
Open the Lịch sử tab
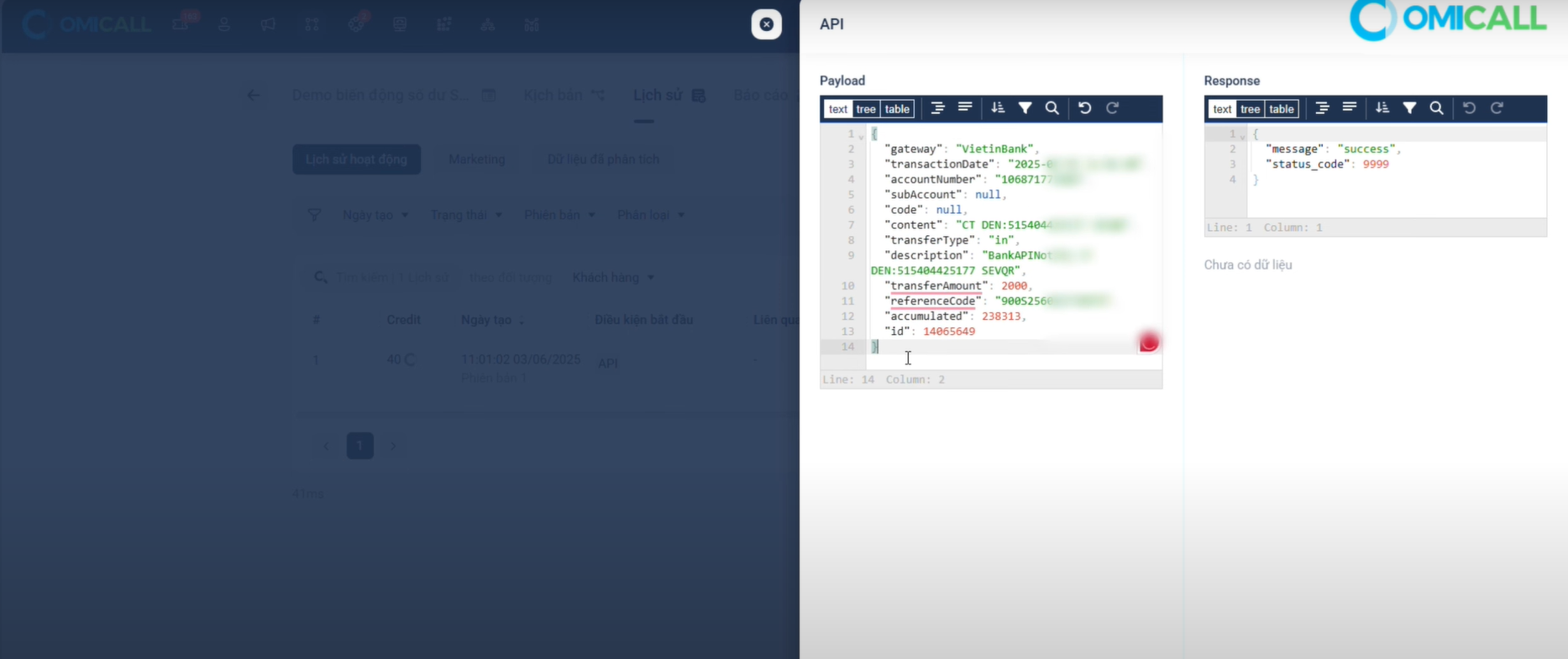click(669, 95)
